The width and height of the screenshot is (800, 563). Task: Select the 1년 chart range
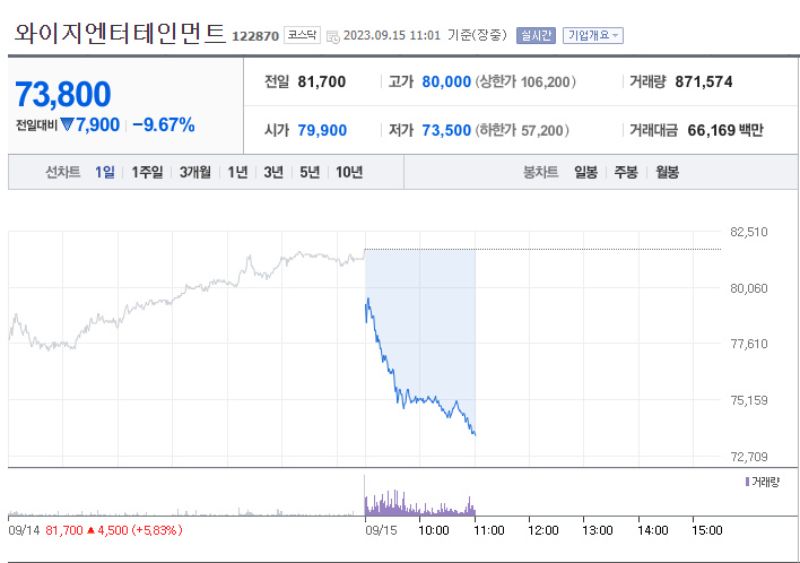237,172
